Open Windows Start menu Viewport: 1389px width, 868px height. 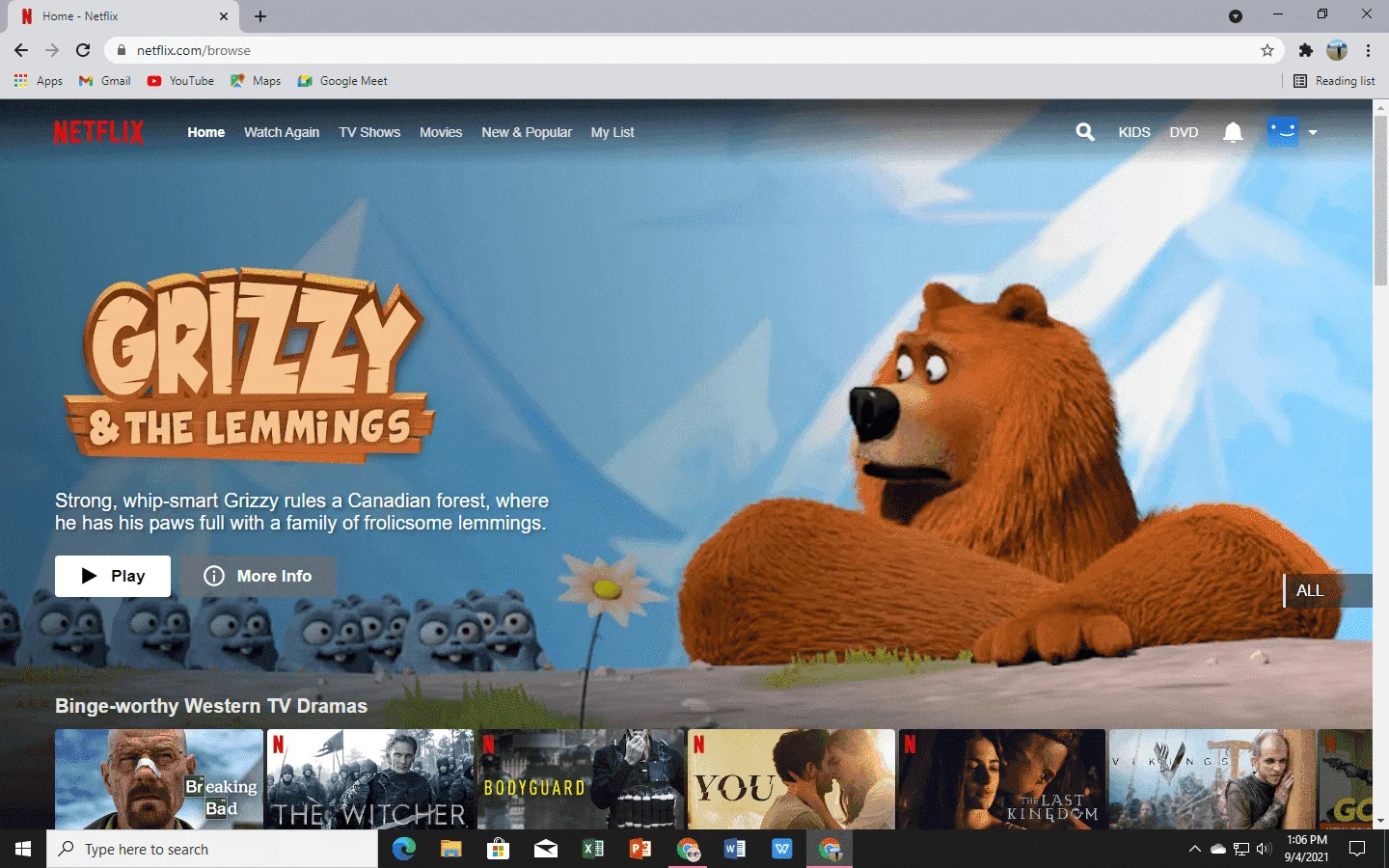[x=23, y=850]
